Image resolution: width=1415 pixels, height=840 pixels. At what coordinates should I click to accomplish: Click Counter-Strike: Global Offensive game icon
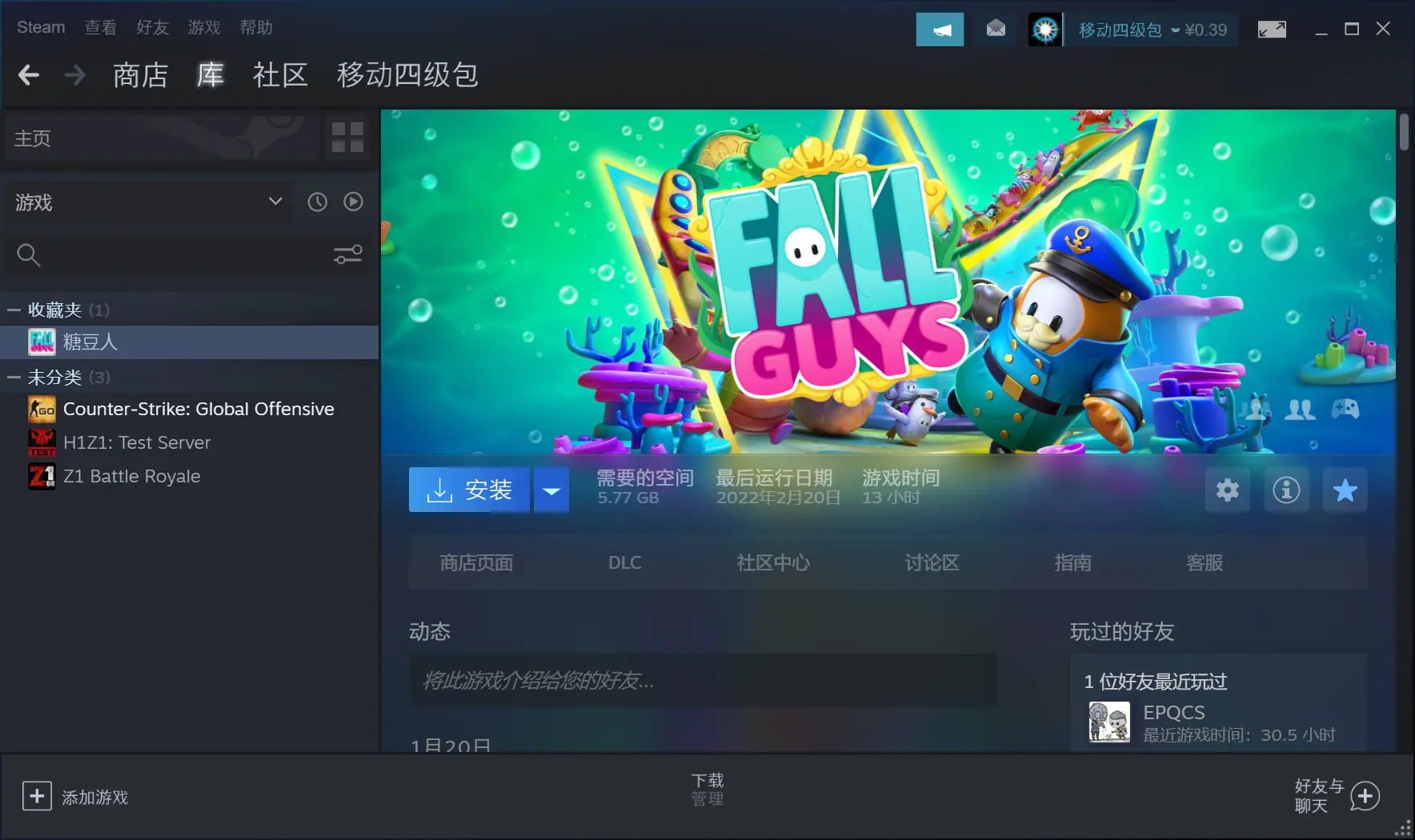tap(42, 409)
